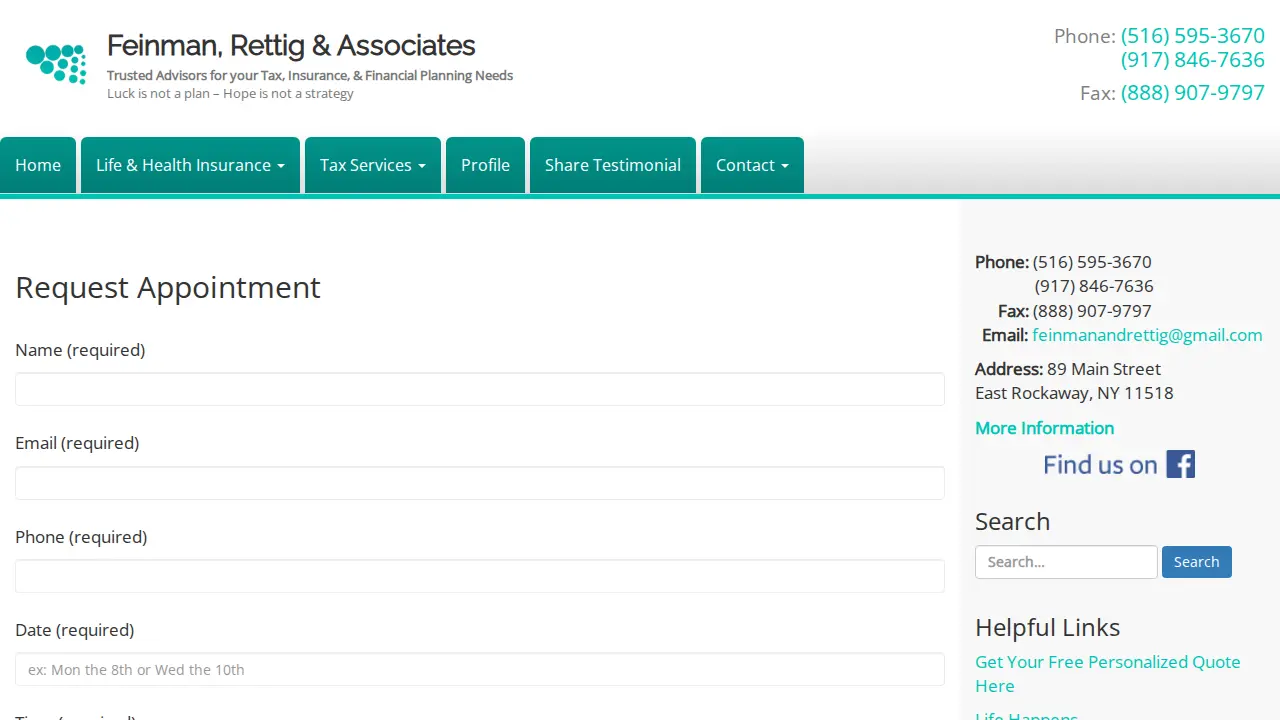
Task: Click the blue Search button
Action: pos(1197,562)
